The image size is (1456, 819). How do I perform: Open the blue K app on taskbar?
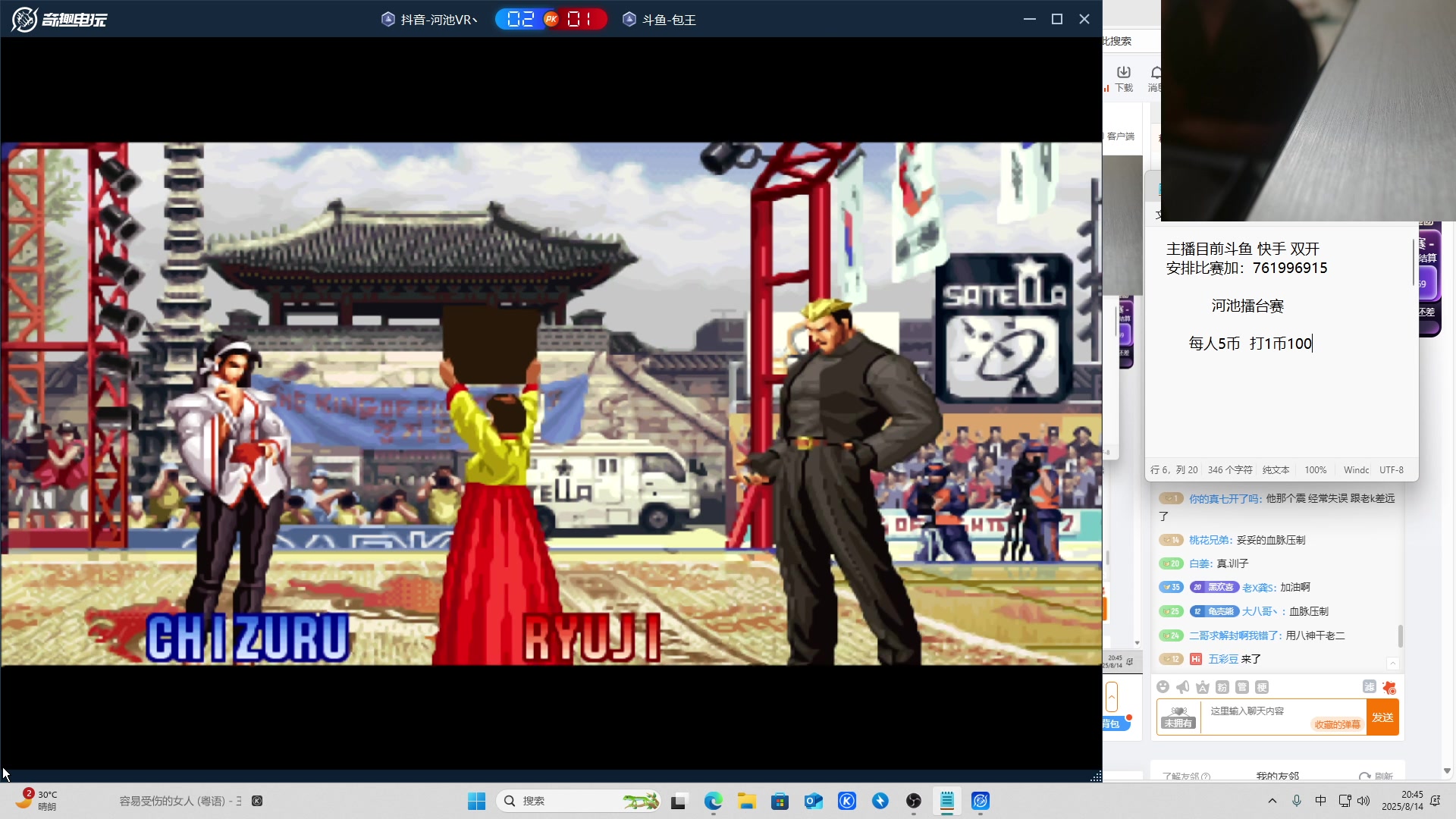pos(847,801)
